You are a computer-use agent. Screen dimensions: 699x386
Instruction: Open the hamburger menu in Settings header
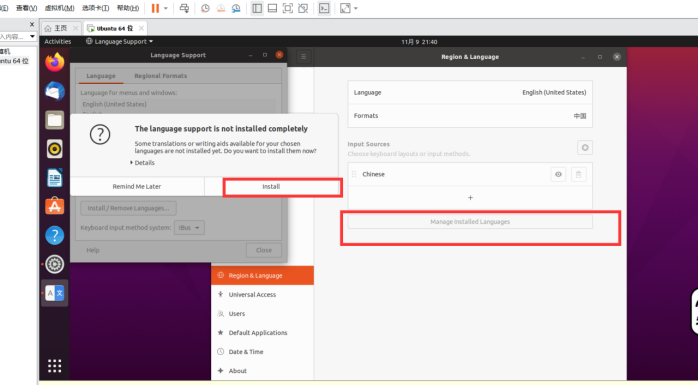tap(304, 57)
